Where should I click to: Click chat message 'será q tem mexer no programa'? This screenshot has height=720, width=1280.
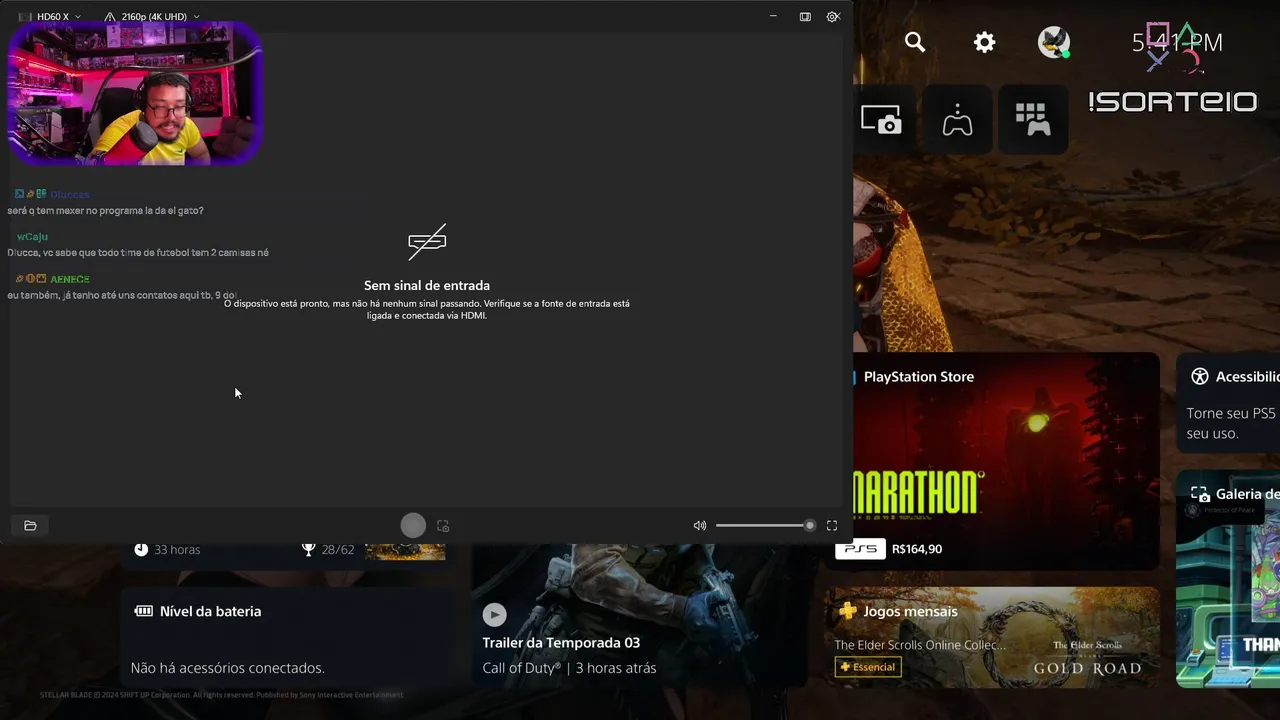click(105, 211)
